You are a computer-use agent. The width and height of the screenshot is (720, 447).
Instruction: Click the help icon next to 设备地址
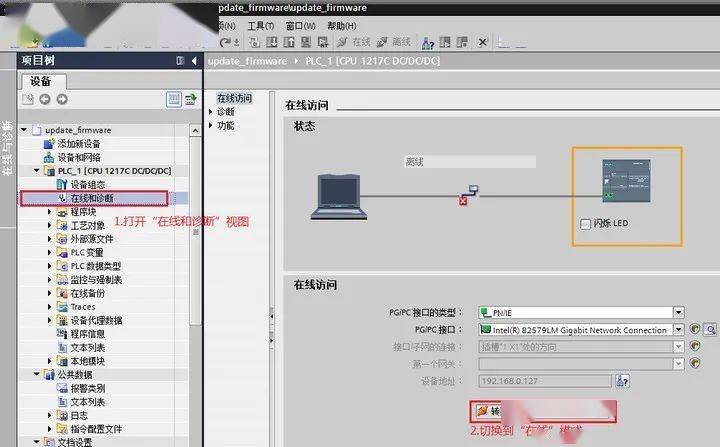point(622,380)
